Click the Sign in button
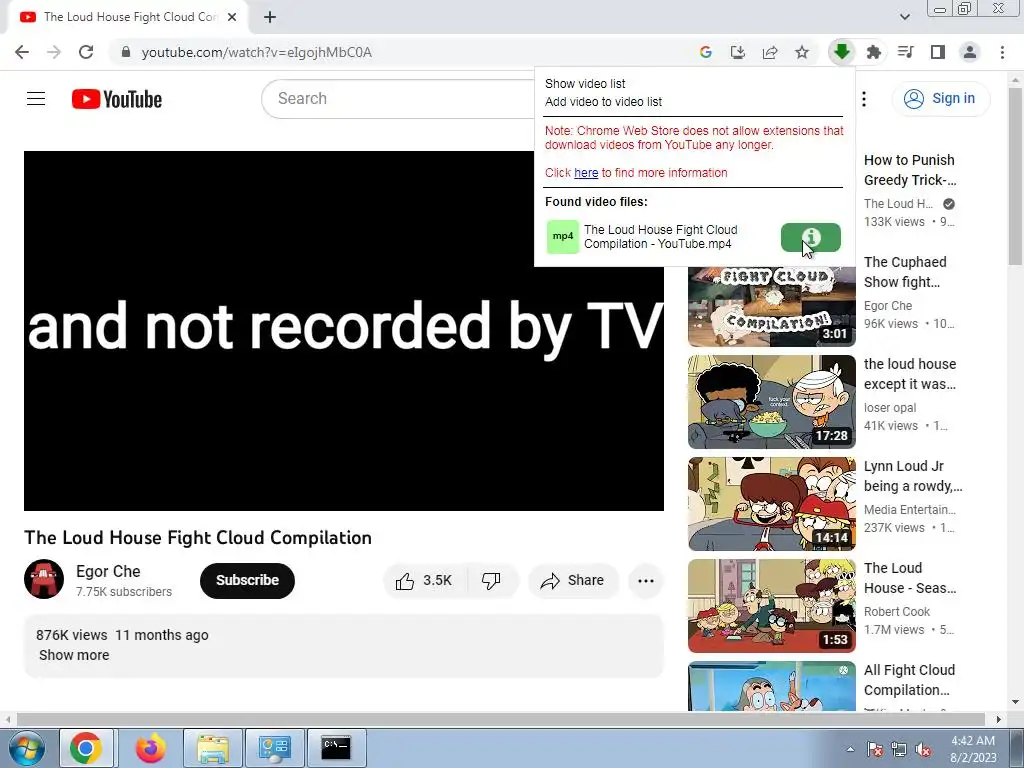Image resolution: width=1024 pixels, height=768 pixels. [940, 99]
